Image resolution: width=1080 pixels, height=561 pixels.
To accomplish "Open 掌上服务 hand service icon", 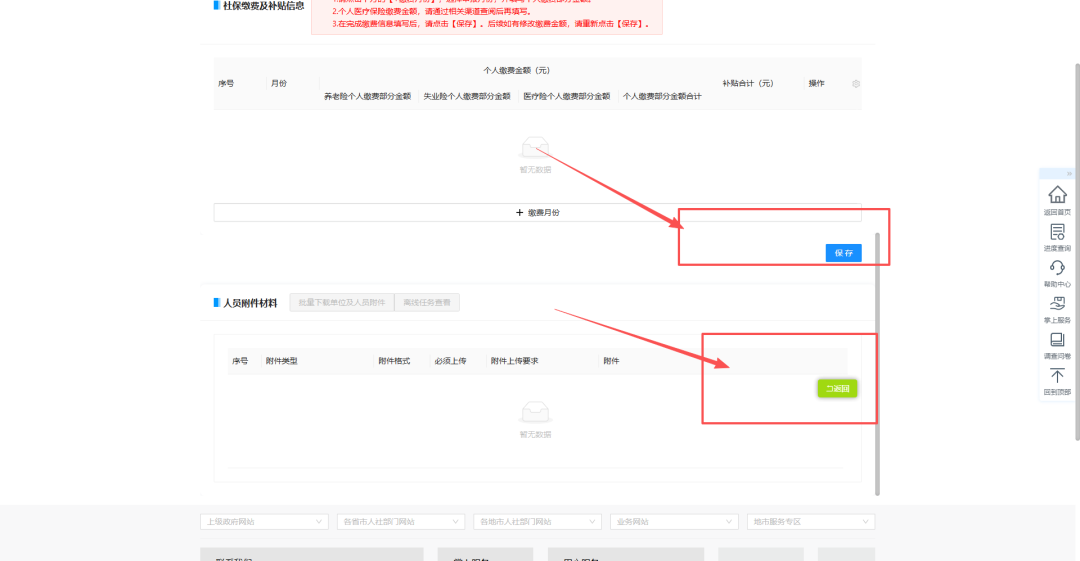I will (x=1057, y=303).
